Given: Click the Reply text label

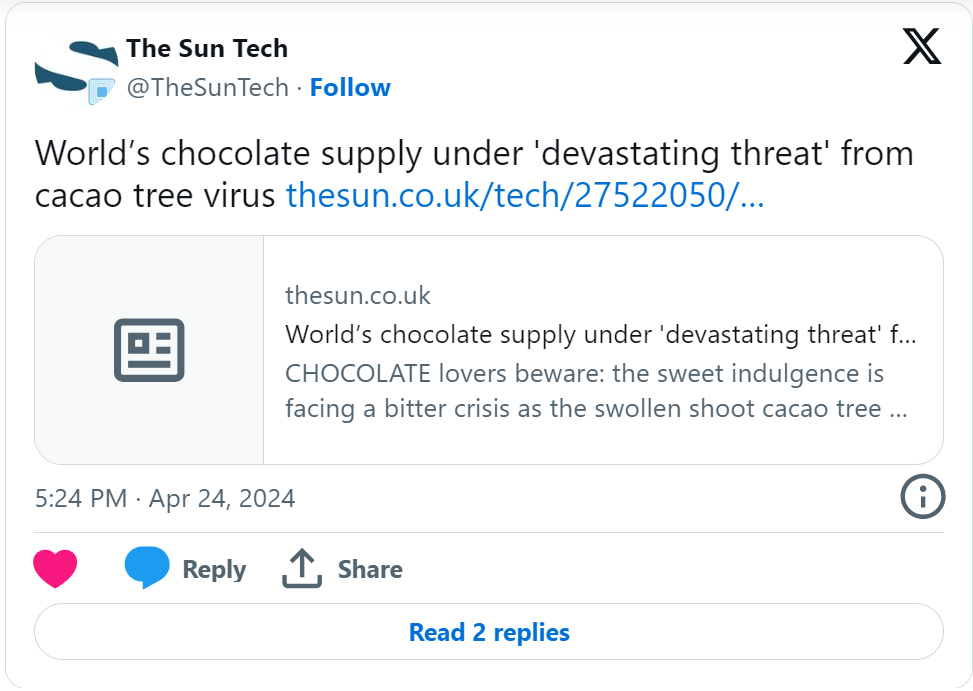Looking at the screenshot, I should (214, 569).
